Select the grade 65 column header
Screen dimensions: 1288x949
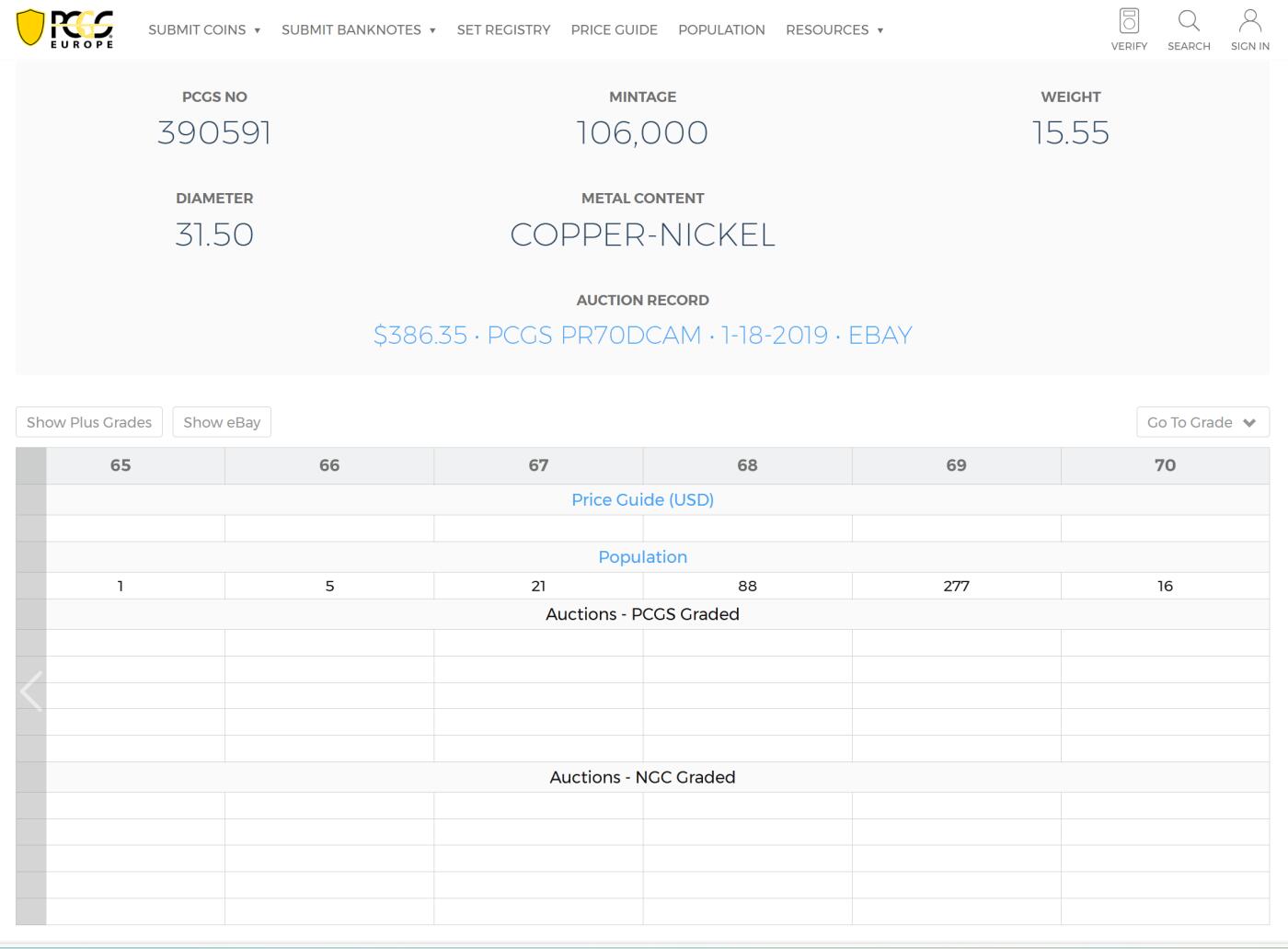point(121,465)
